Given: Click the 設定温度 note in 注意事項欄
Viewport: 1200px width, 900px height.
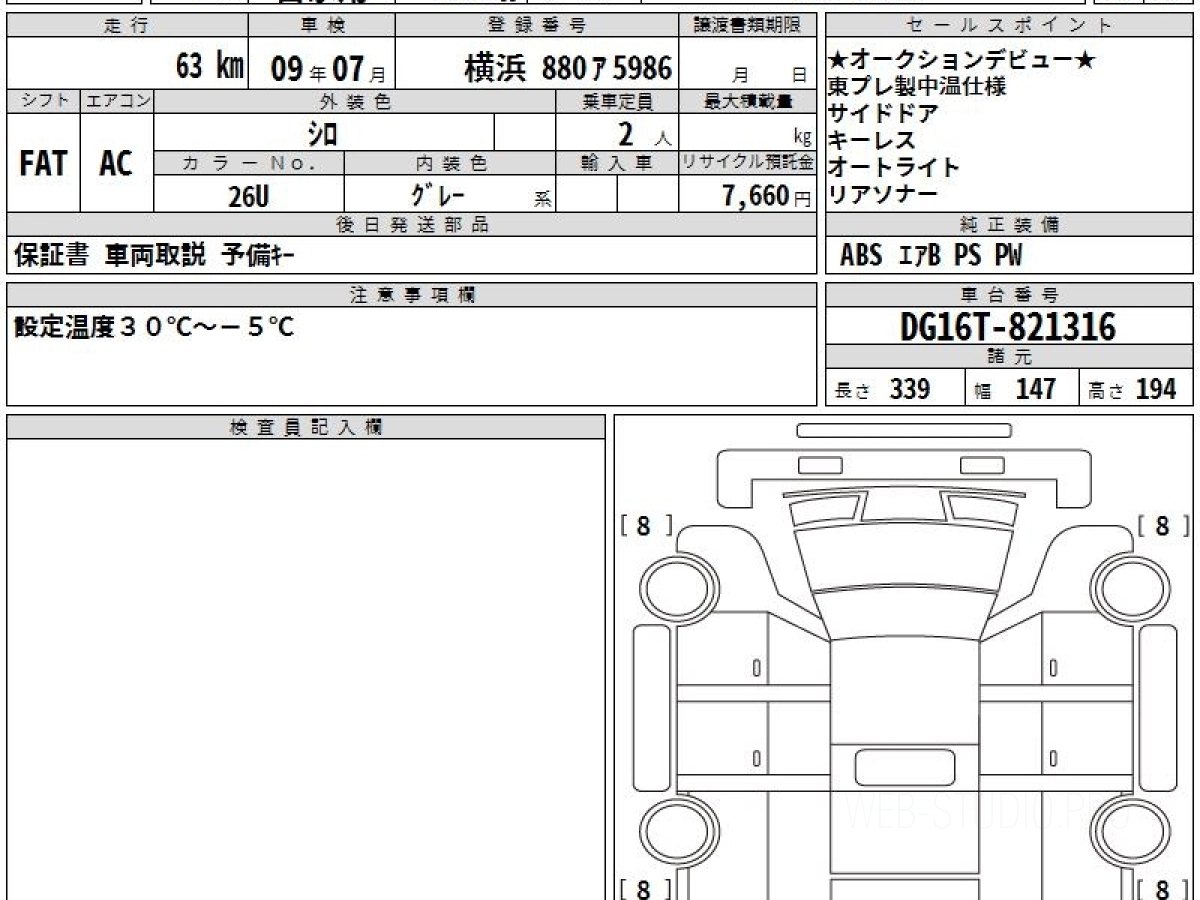Looking at the screenshot, I should tap(155, 327).
